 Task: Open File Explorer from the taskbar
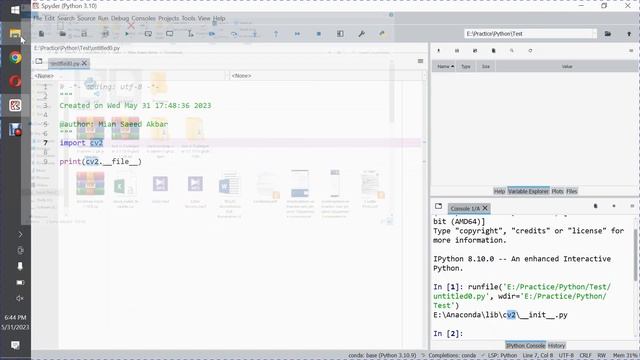pyautogui.click(x=15, y=33)
